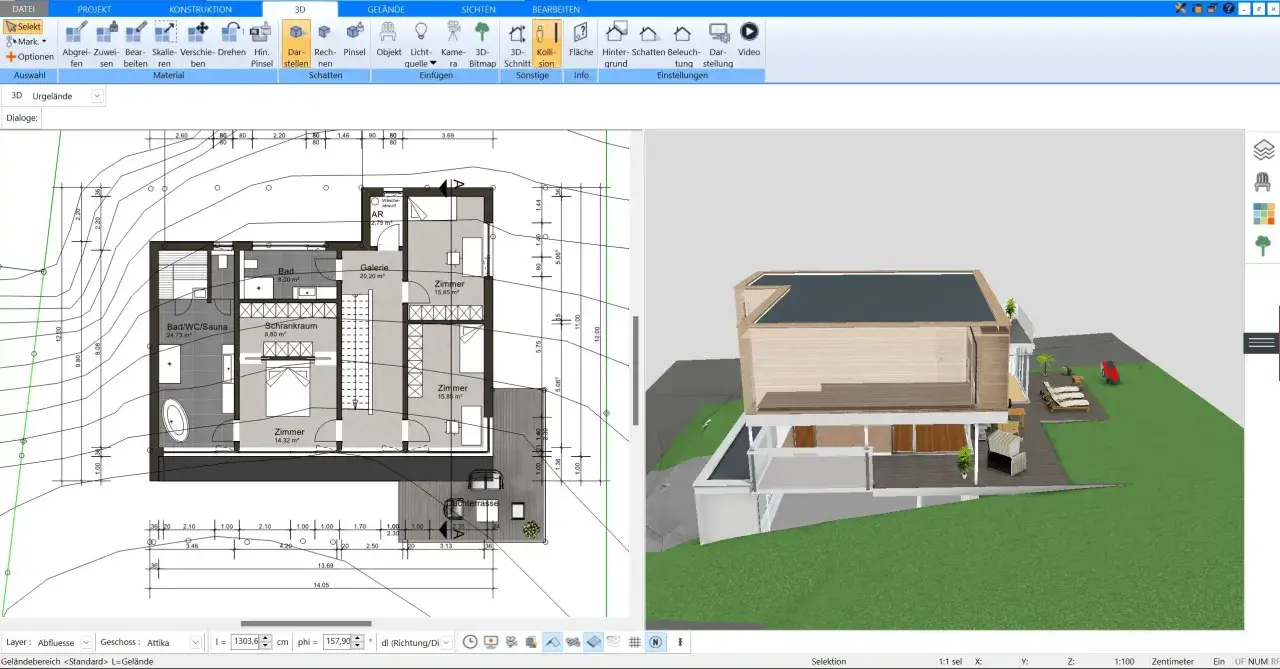
Task: Edit the length l input field
Action: [x=244, y=642]
